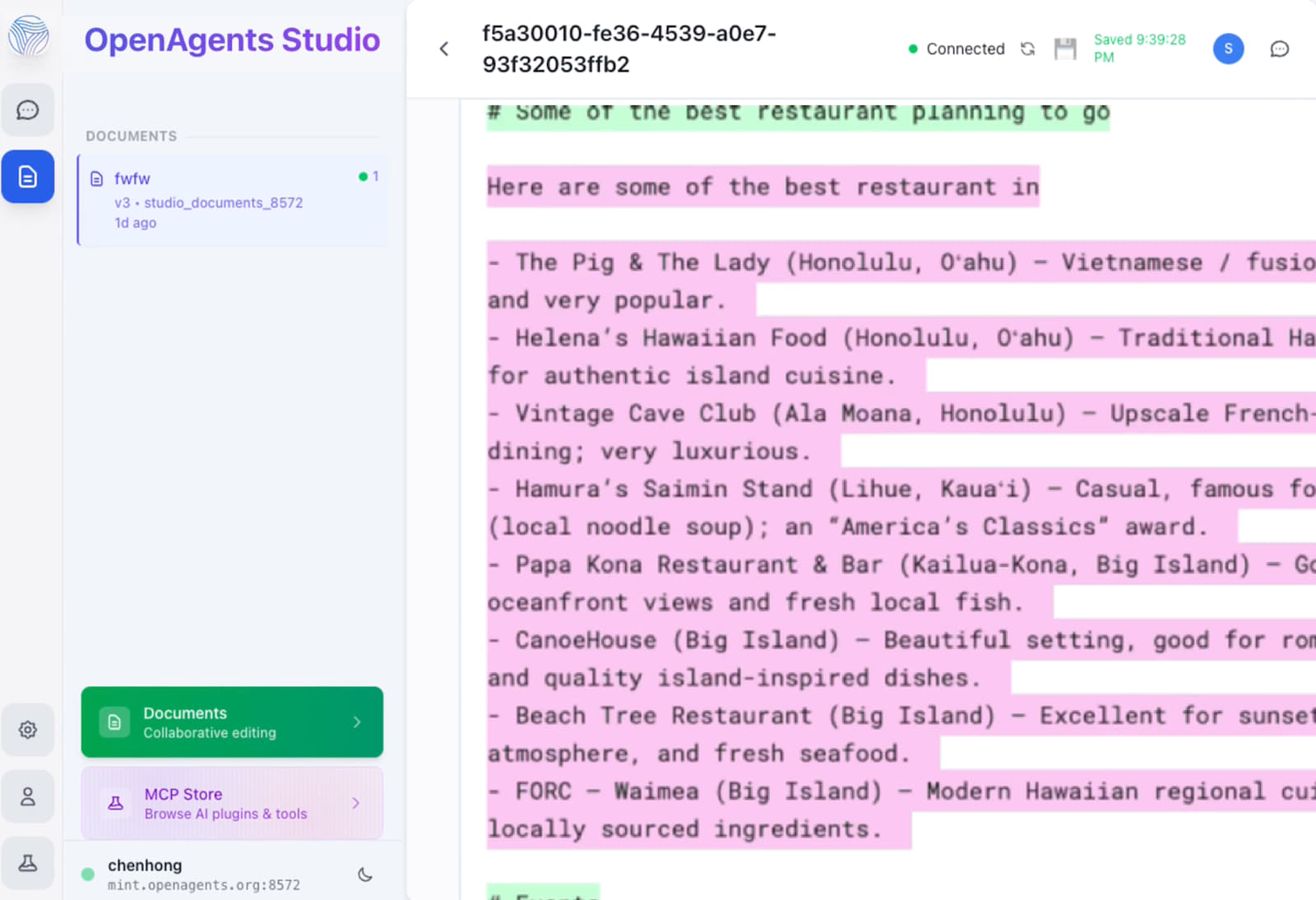
Task: Go back using the left chevron
Action: point(444,49)
